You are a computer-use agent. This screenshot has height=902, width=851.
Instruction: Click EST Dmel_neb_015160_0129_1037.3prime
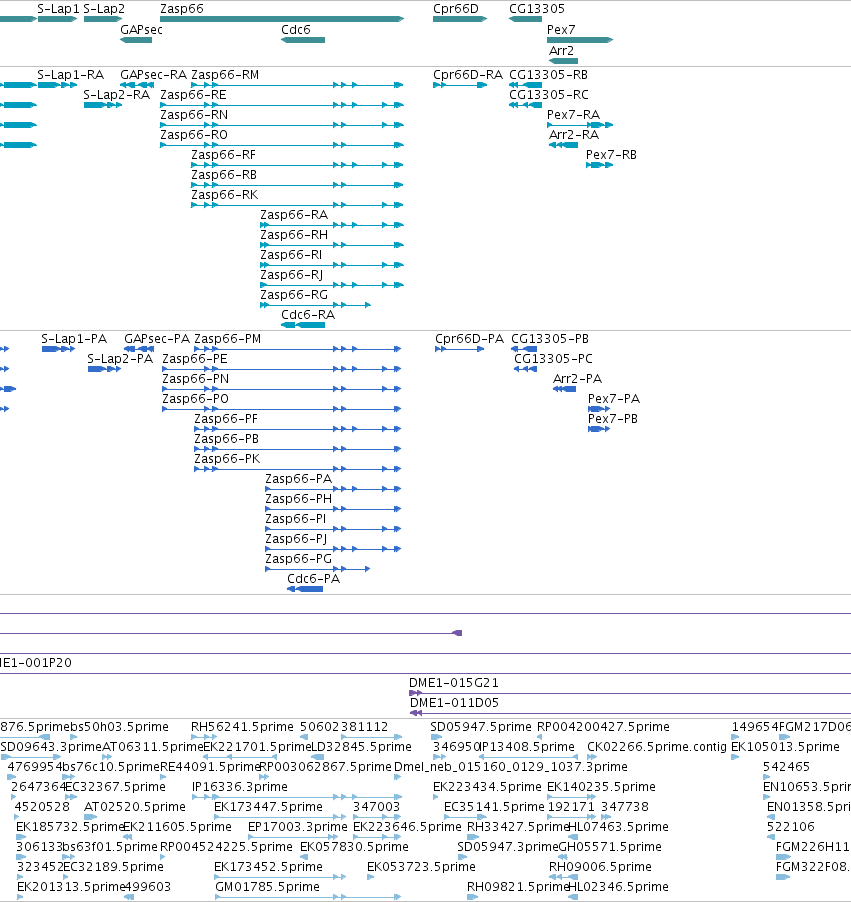coord(511,767)
